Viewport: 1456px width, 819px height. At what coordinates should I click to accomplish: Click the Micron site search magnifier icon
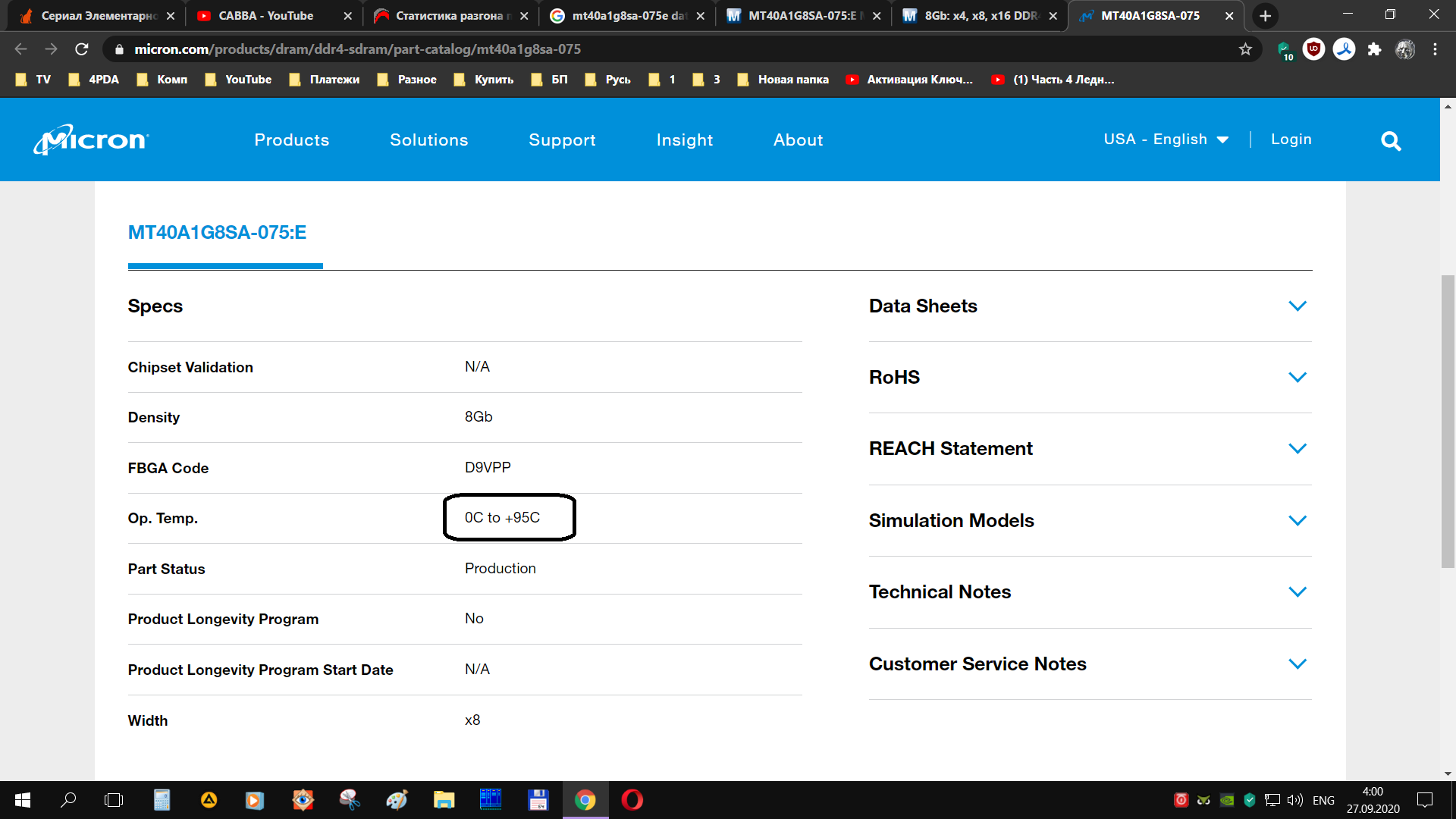(1390, 141)
